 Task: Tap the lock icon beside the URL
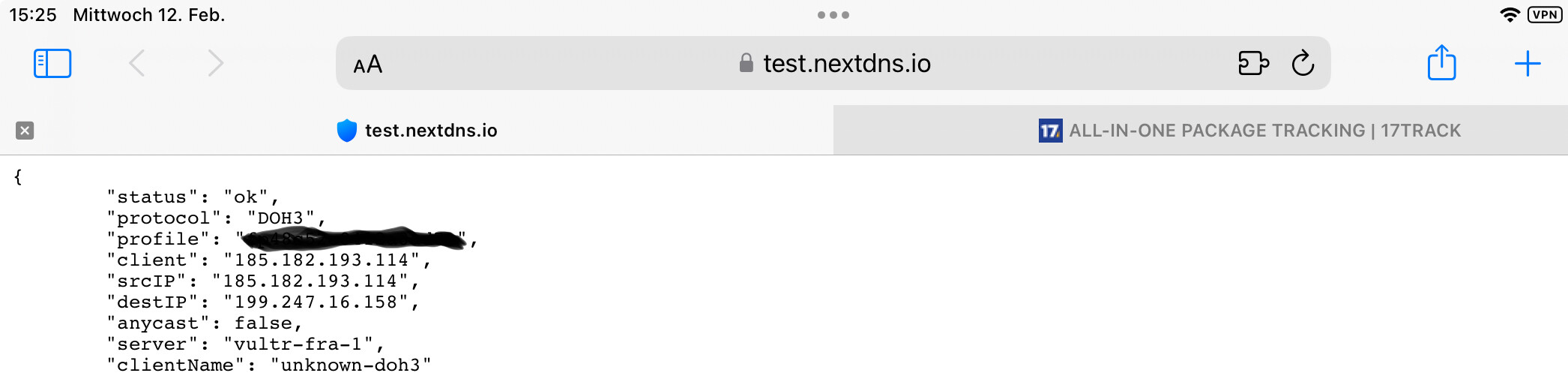[x=746, y=63]
